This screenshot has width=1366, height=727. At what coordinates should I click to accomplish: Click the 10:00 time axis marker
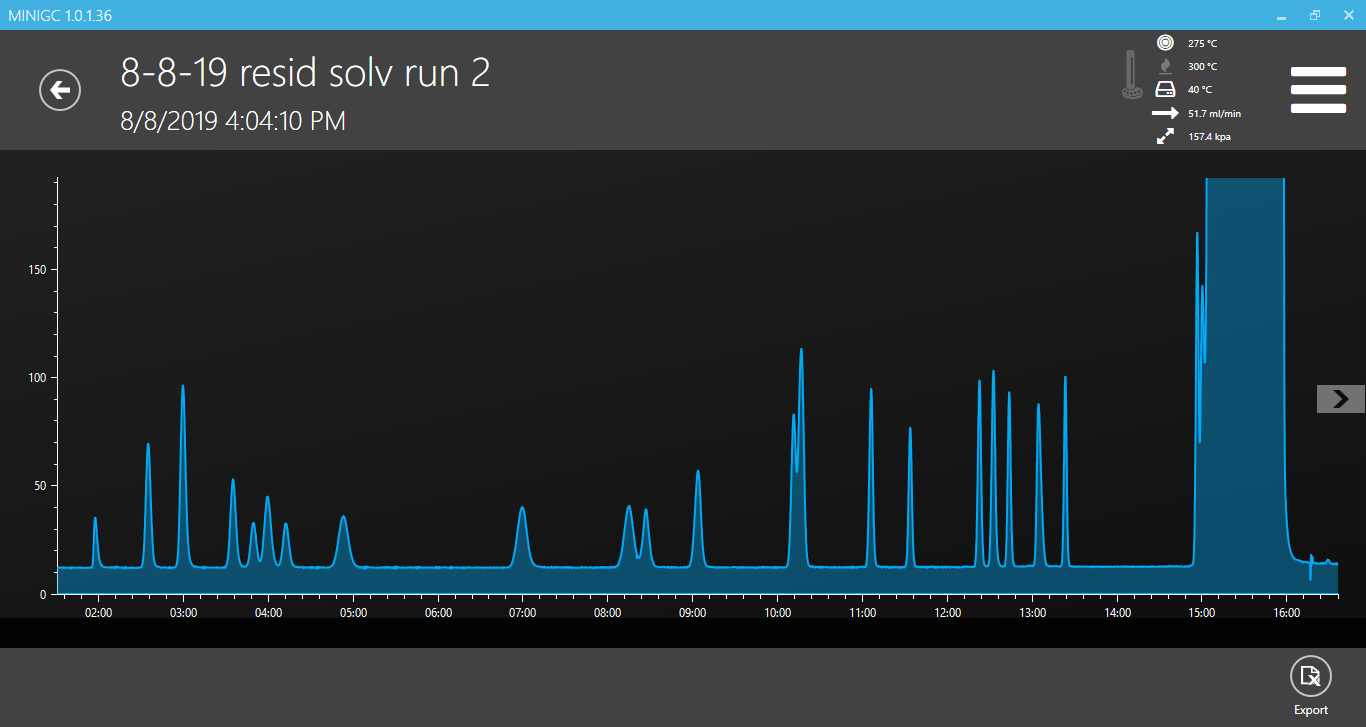pyautogui.click(x=777, y=613)
